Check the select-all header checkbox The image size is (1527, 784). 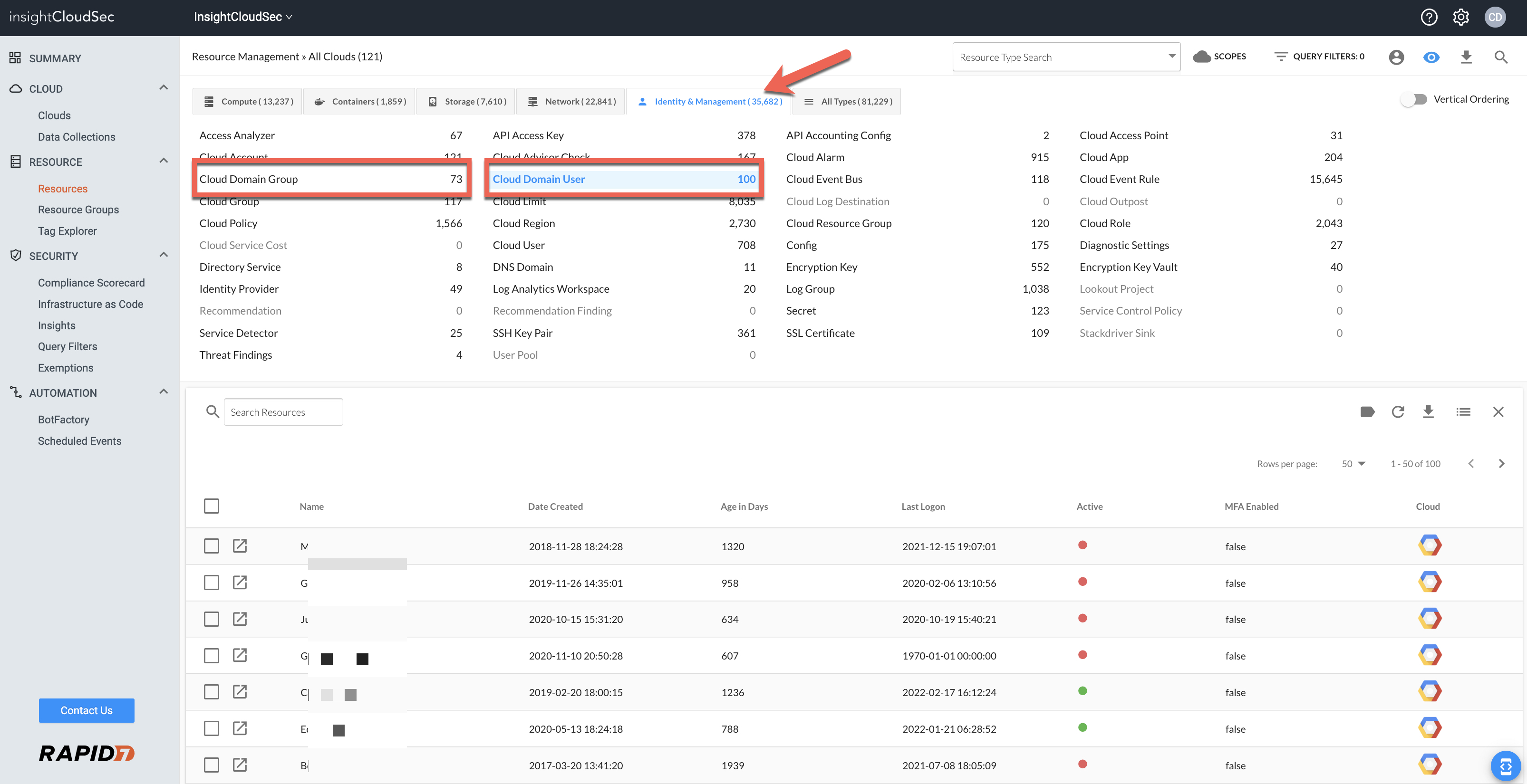click(211, 506)
